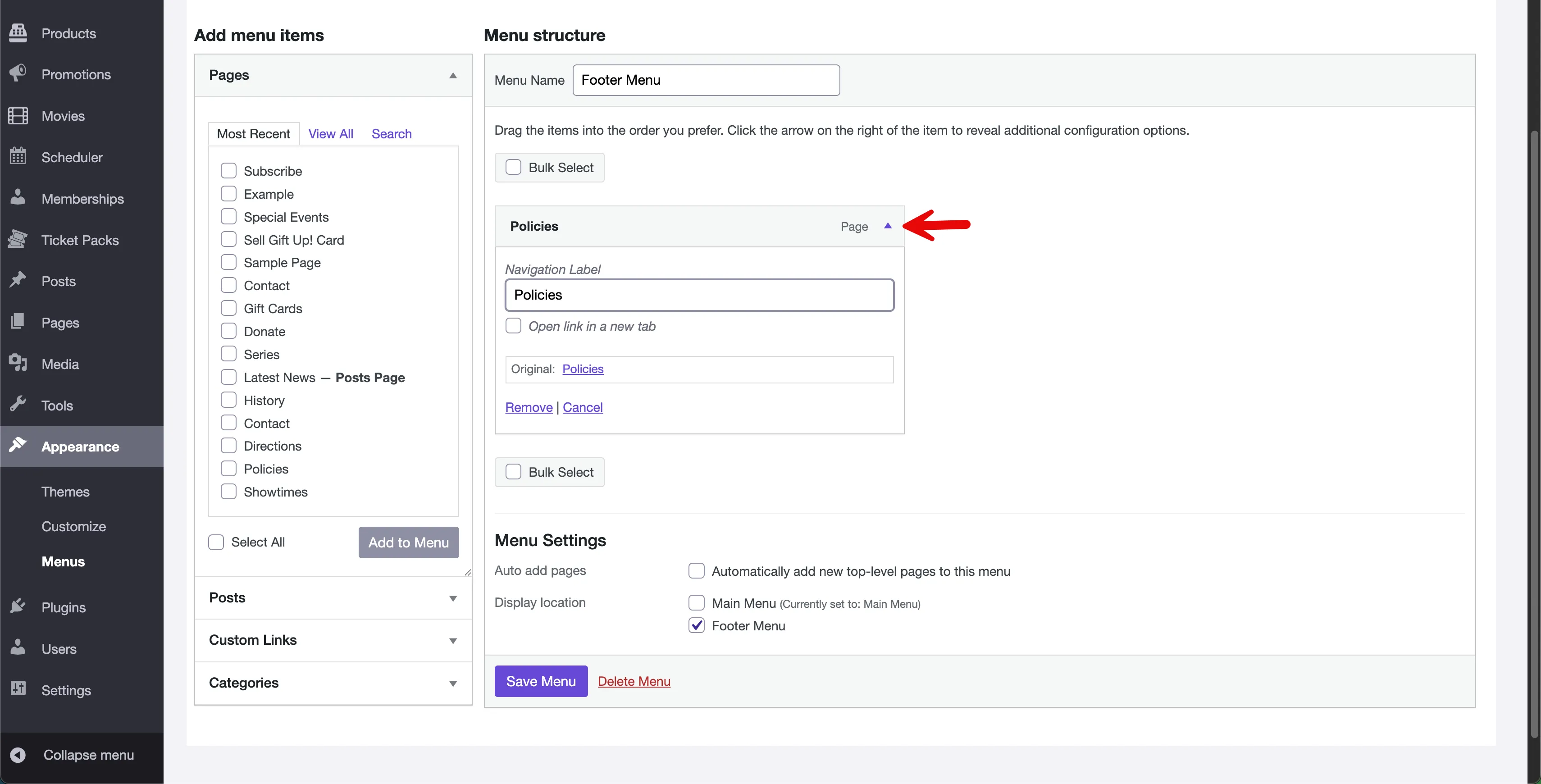Check the Example page checkbox
1541x784 pixels.
tap(228, 194)
